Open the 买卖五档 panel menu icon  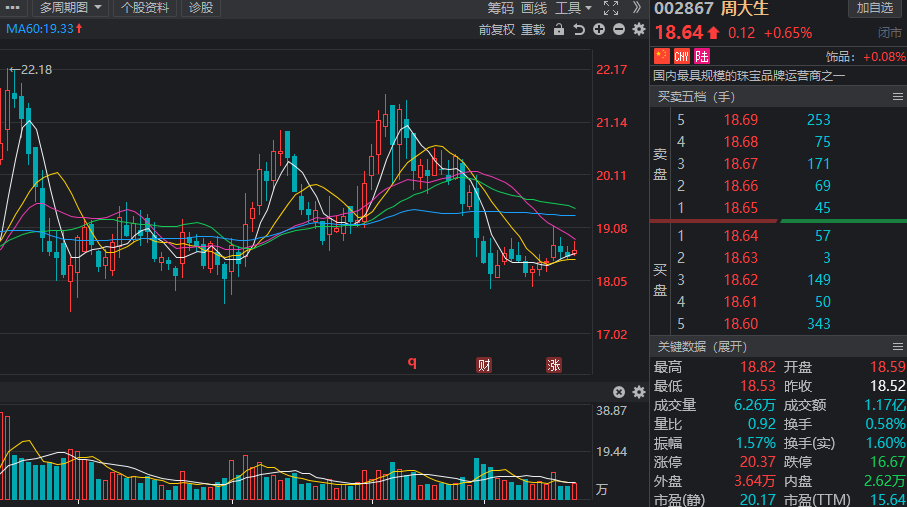click(x=897, y=97)
